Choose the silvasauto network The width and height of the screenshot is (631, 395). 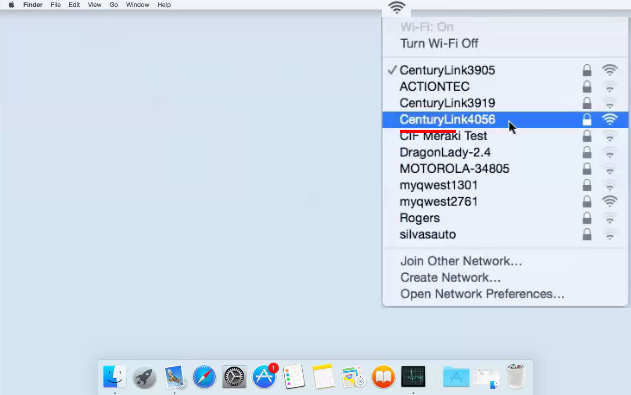click(505, 235)
